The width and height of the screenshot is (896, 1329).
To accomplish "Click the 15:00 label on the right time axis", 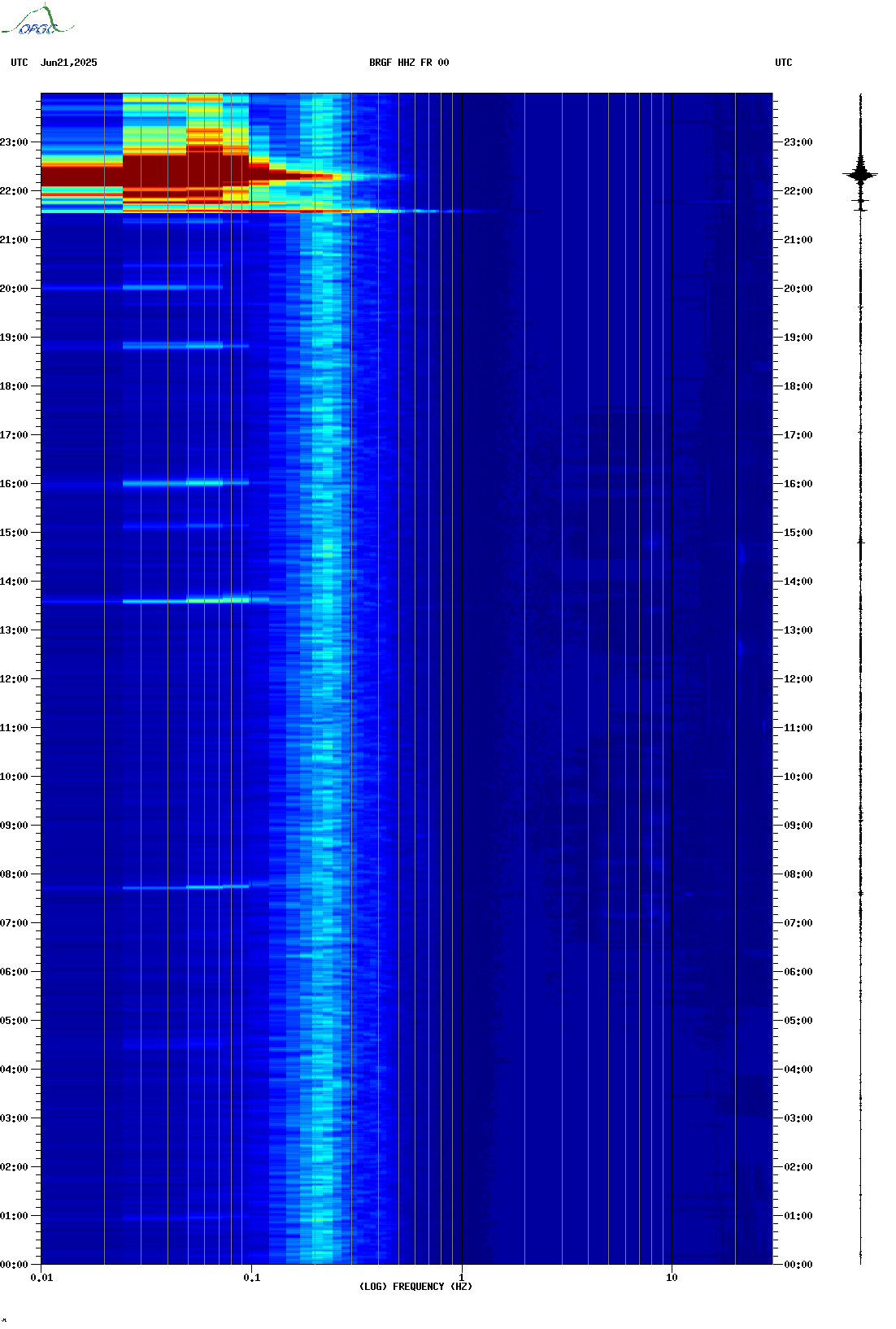I will (798, 533).
